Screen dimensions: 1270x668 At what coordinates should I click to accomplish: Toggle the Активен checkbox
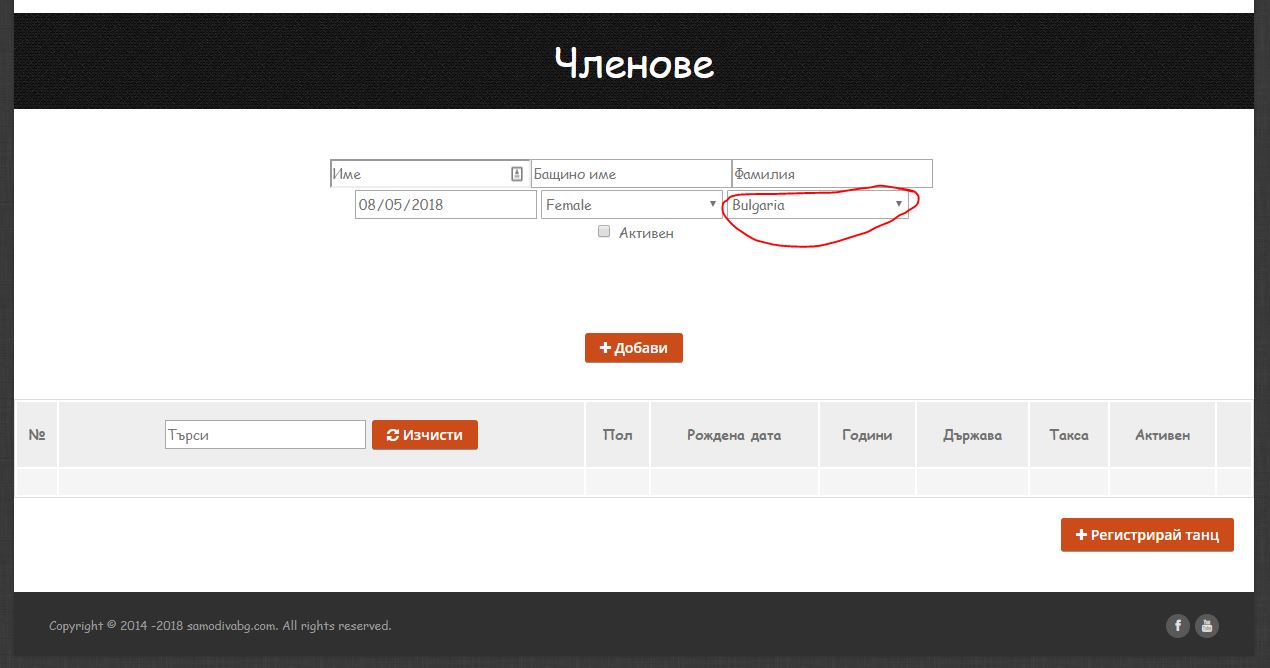604,232
